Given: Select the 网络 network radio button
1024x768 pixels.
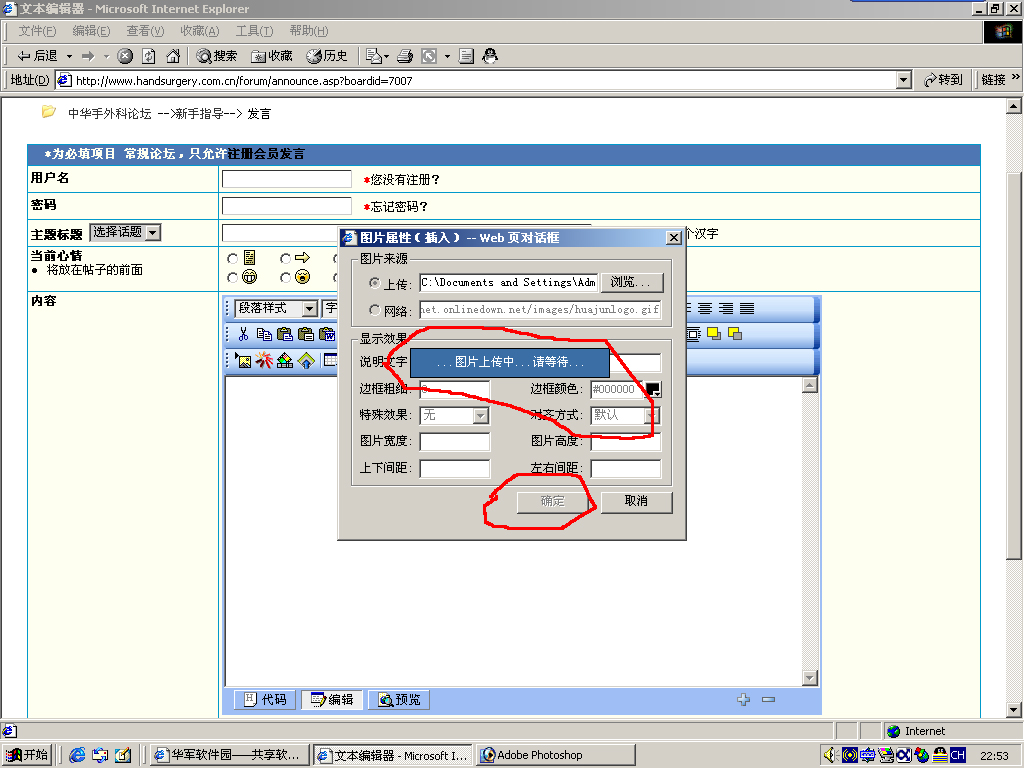Looking at the screenshot, I should (x=375, y=310).
